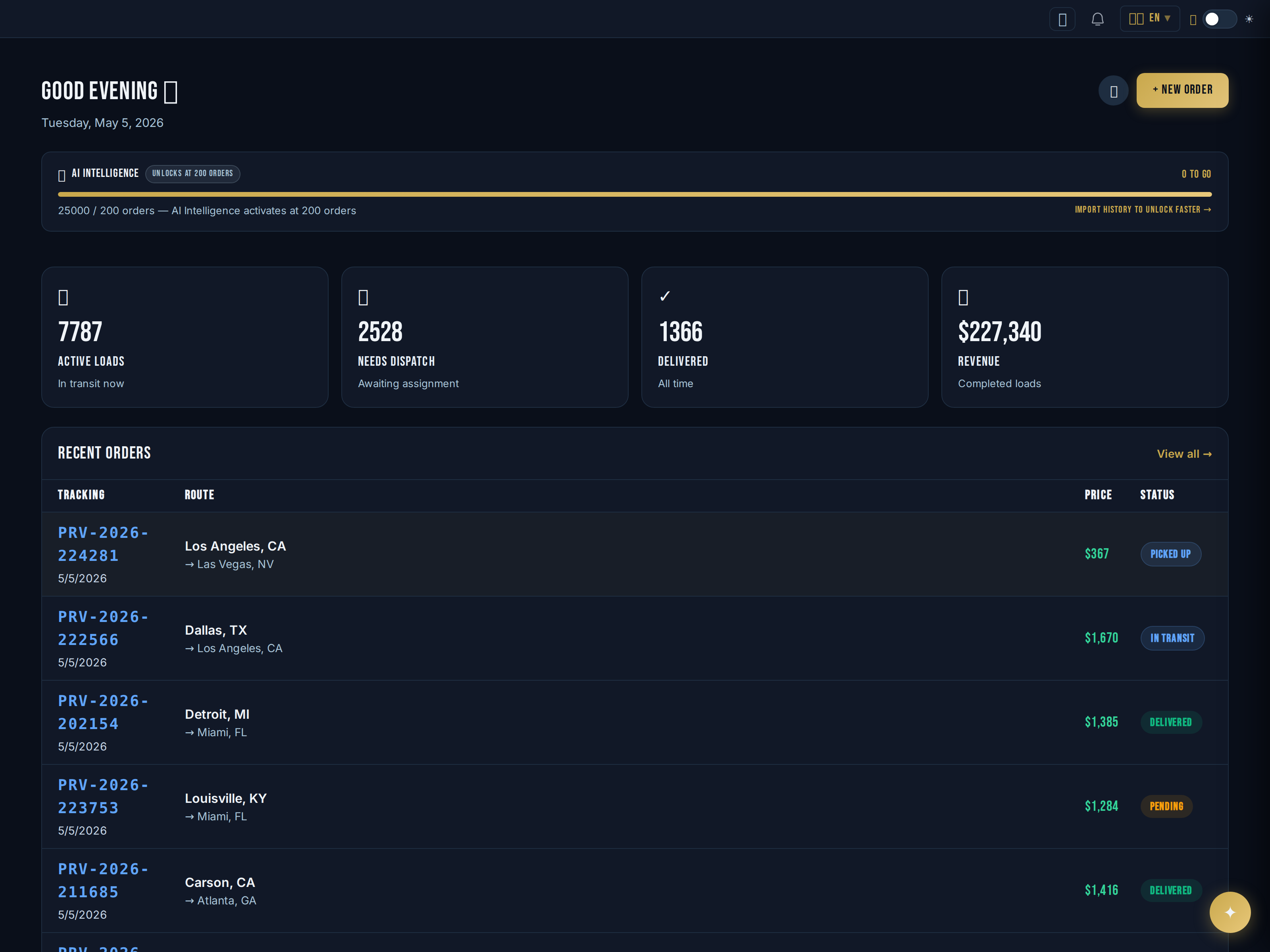Click the round icon button beside New Order
This screenshot has height=952, width=1270.
[x=1113, y=91]
